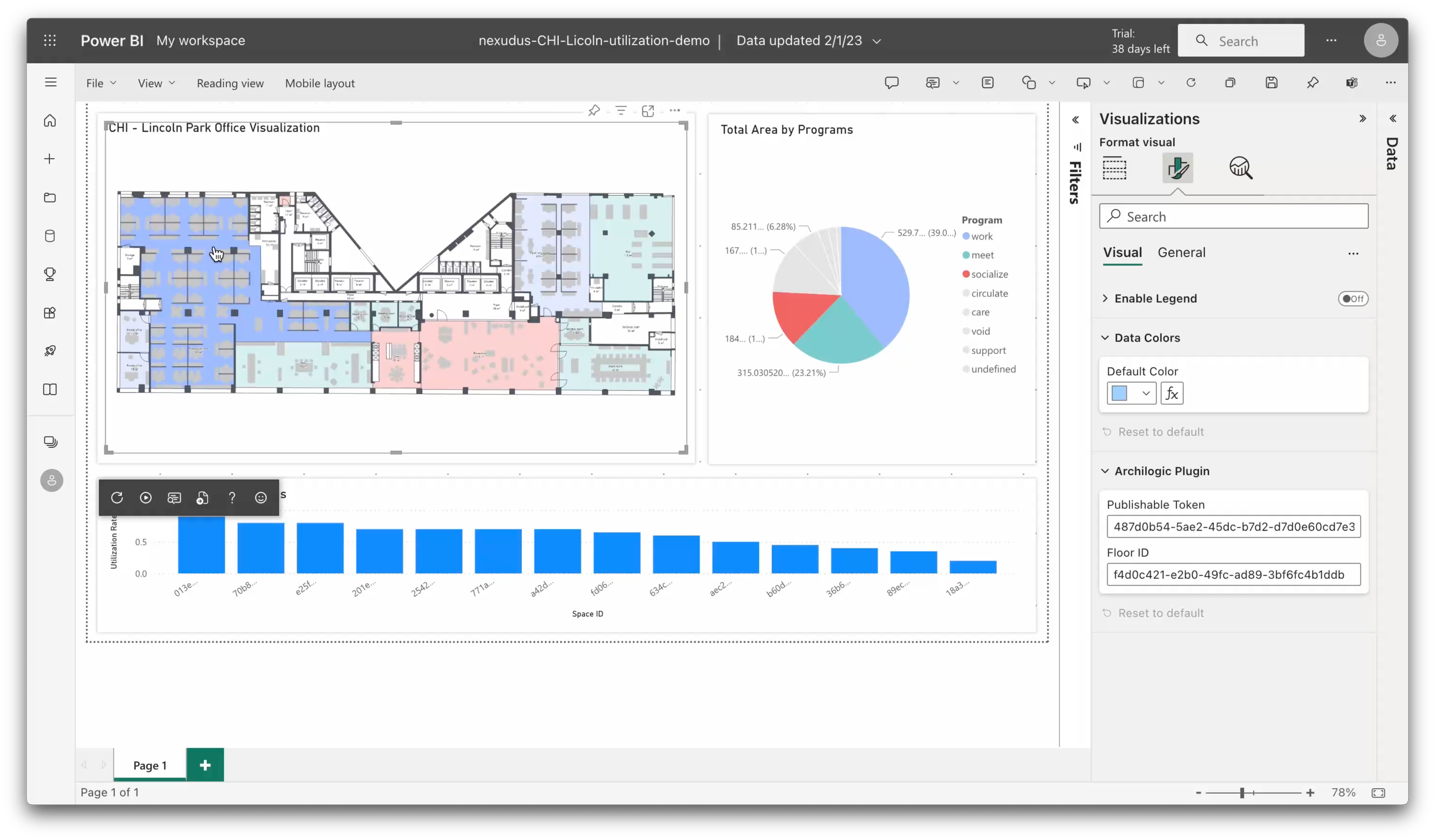Click Reset to default under Archilogic Plugin
The image size is (1435, 840).
coord(1153,613)
